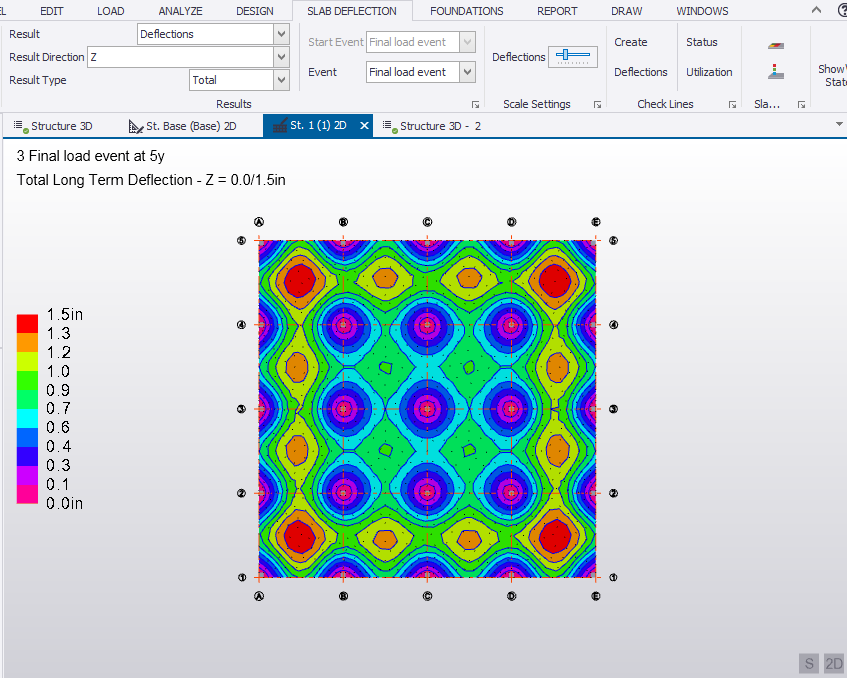Toggle the S view indicator button
This screenshot has height=678, width=847.
click(808, 663)
